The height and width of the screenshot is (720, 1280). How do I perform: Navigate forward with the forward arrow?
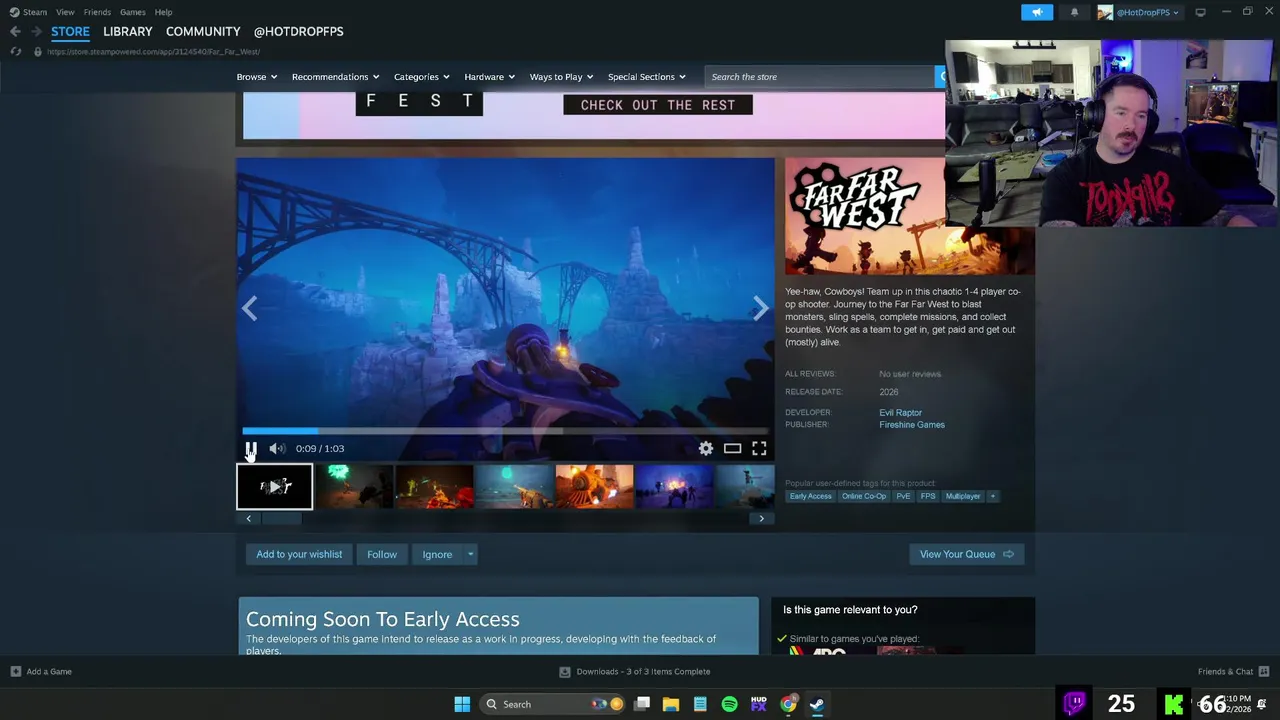(36, 31)
